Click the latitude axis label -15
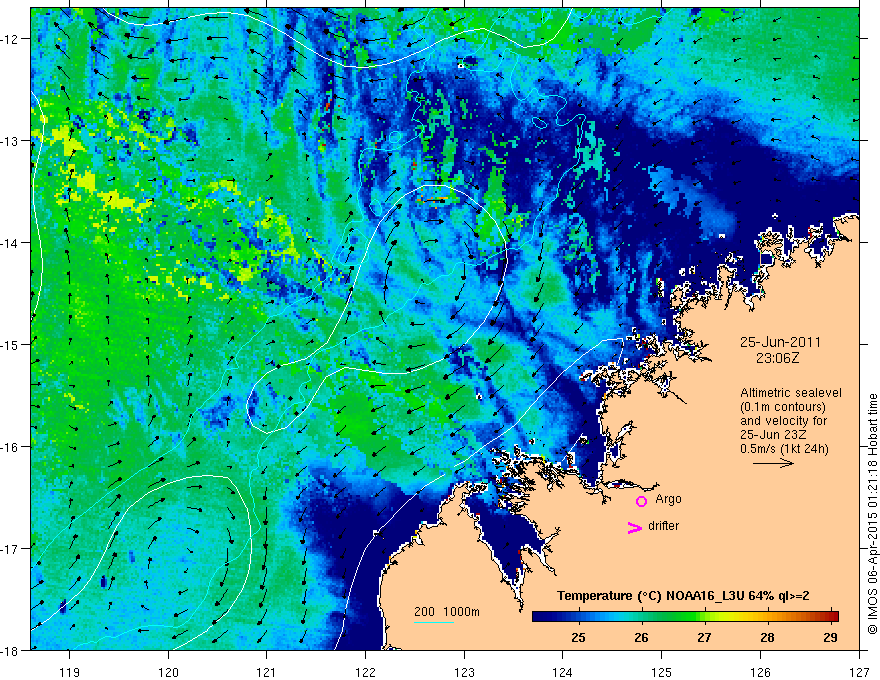 pyautogui.click(x=11, y=345)
